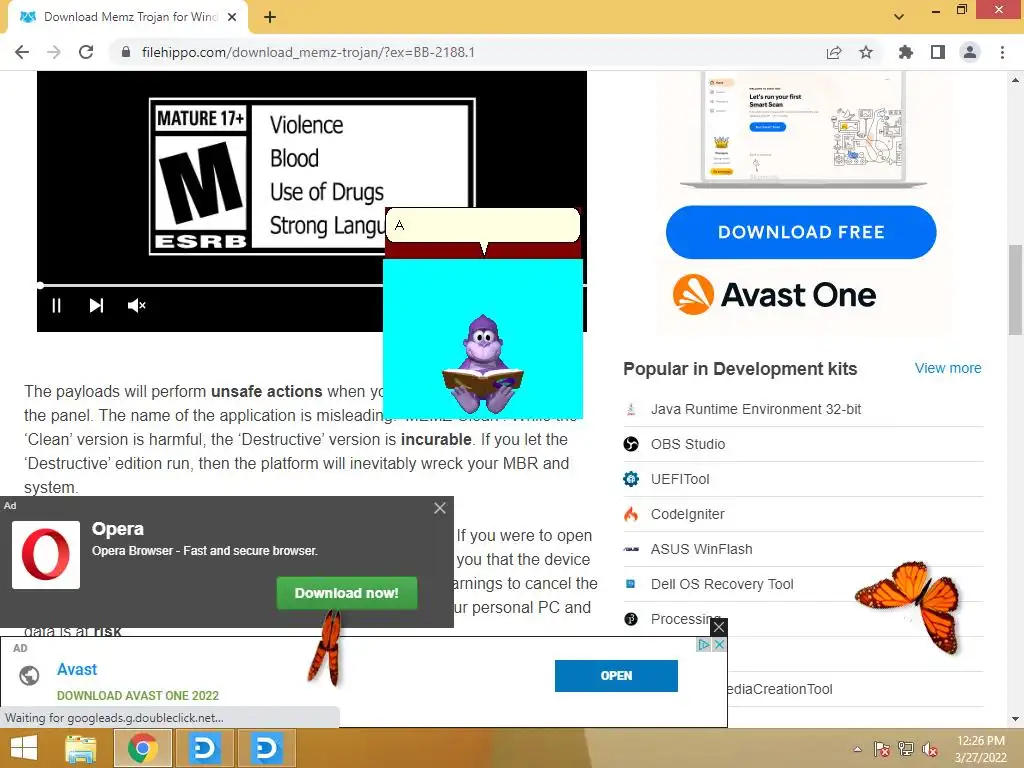
Task: Pause the video
Action: pos(56,306)
